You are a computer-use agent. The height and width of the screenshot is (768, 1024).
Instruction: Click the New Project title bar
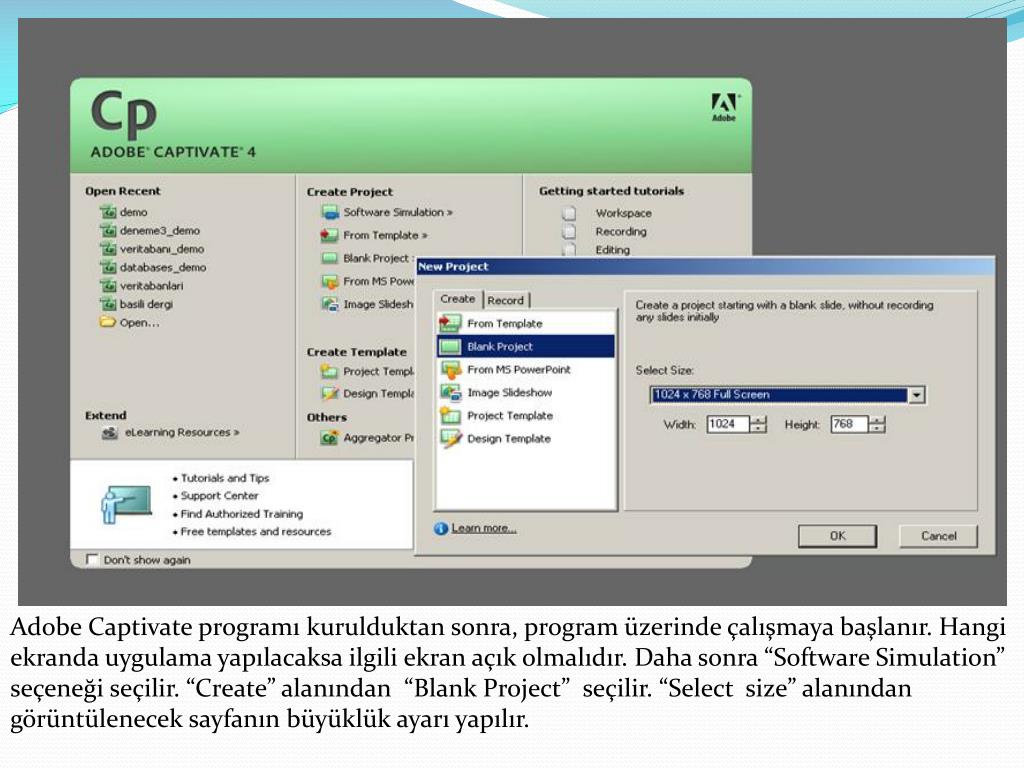tap(705, 266)
